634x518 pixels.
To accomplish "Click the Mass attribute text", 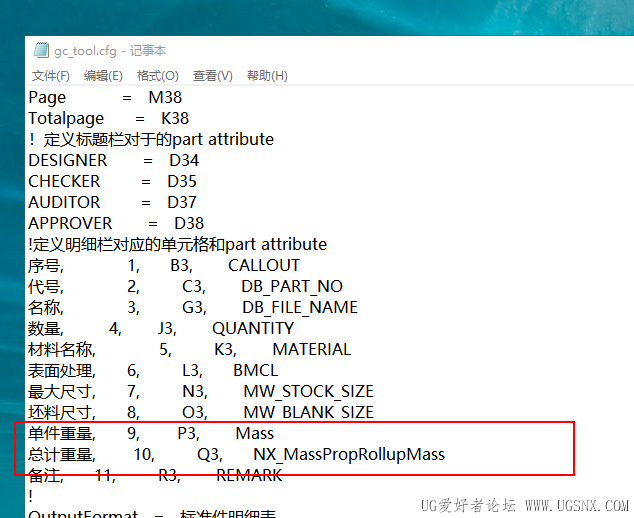I will pos(255,434).
